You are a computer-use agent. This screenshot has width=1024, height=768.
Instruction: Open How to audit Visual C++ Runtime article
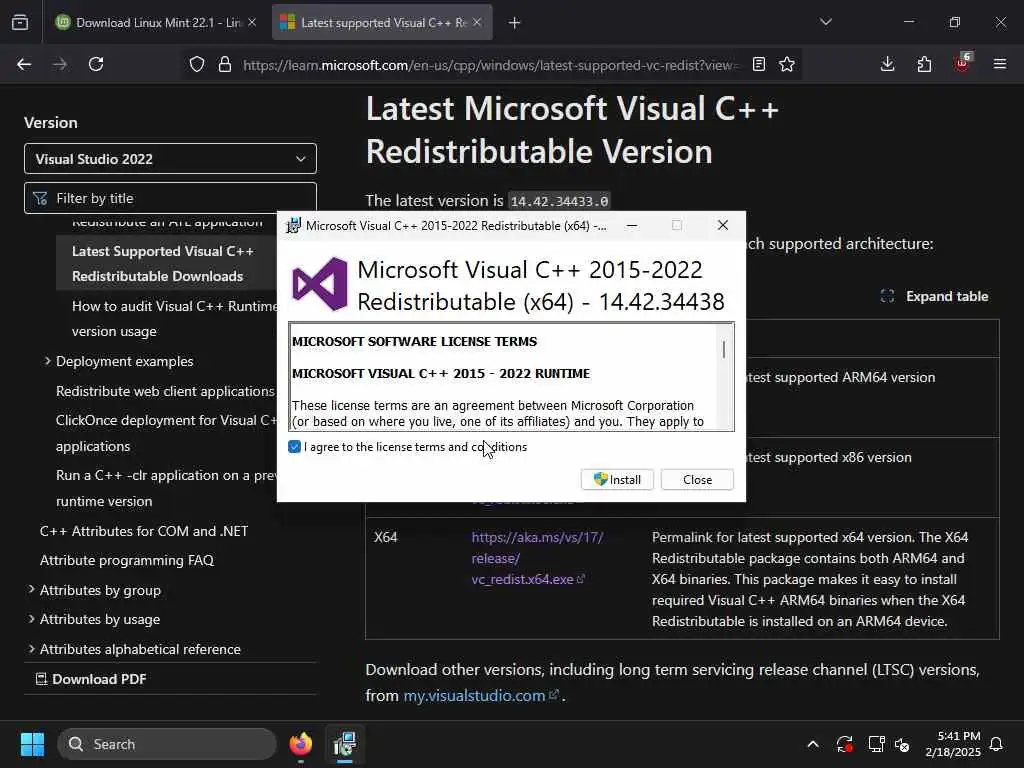(174, 319)
